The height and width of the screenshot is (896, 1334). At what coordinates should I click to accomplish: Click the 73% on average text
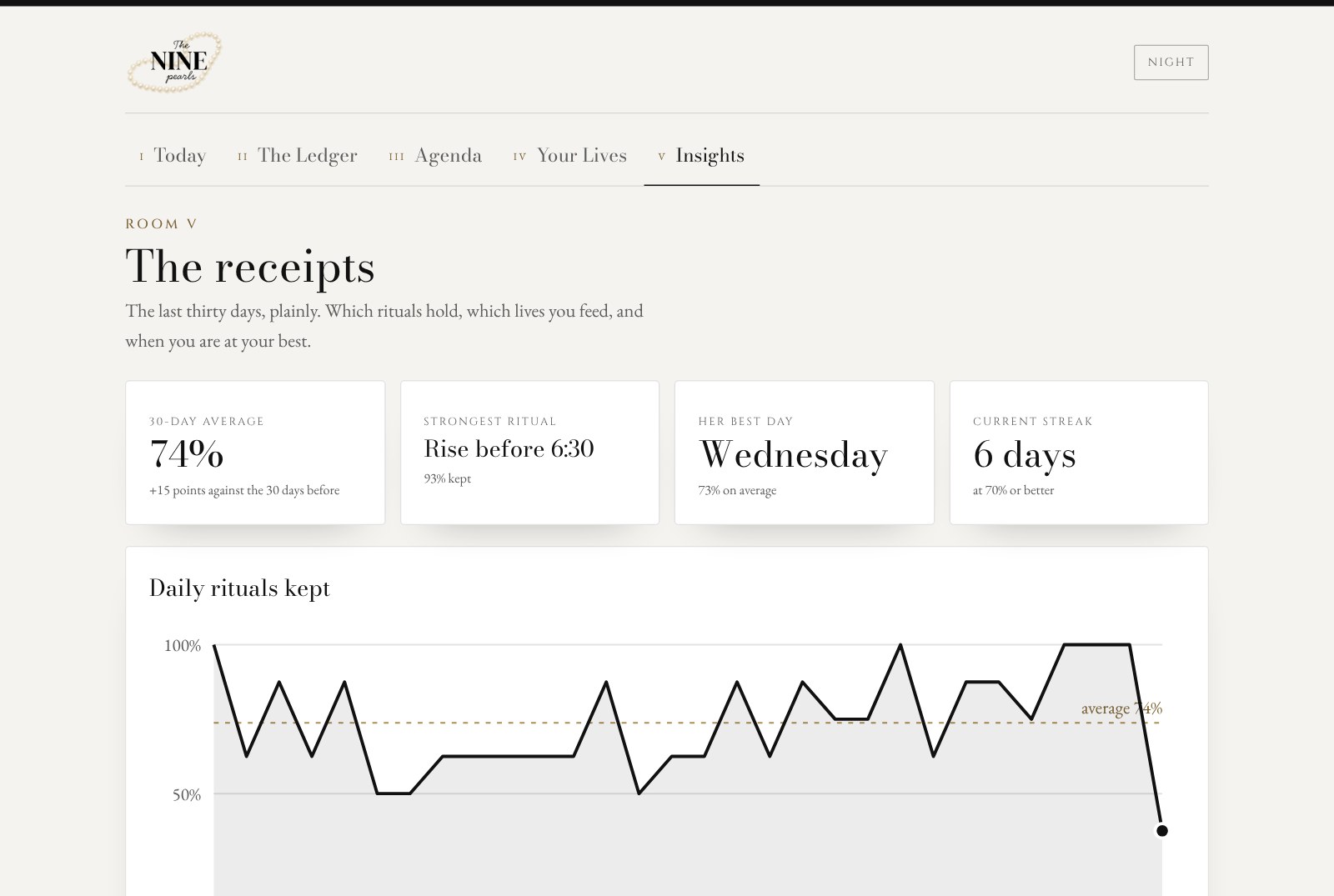click(737, 491)
